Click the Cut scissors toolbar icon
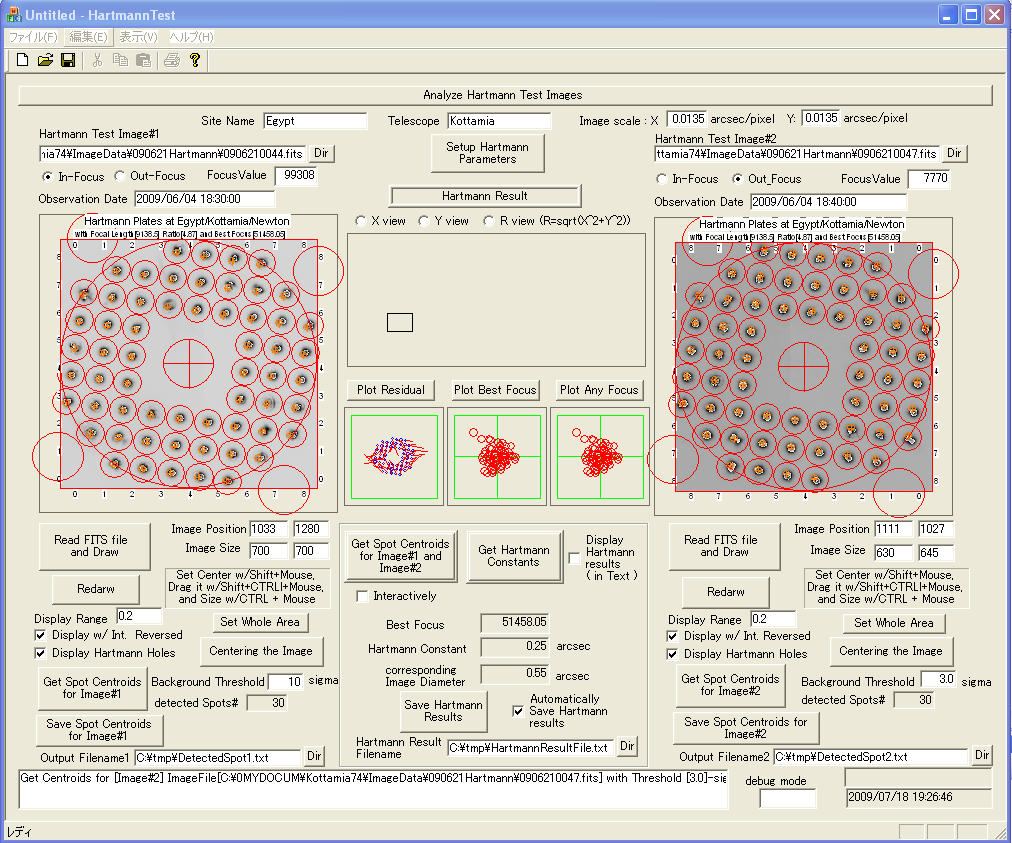 (x=97, y=60)
